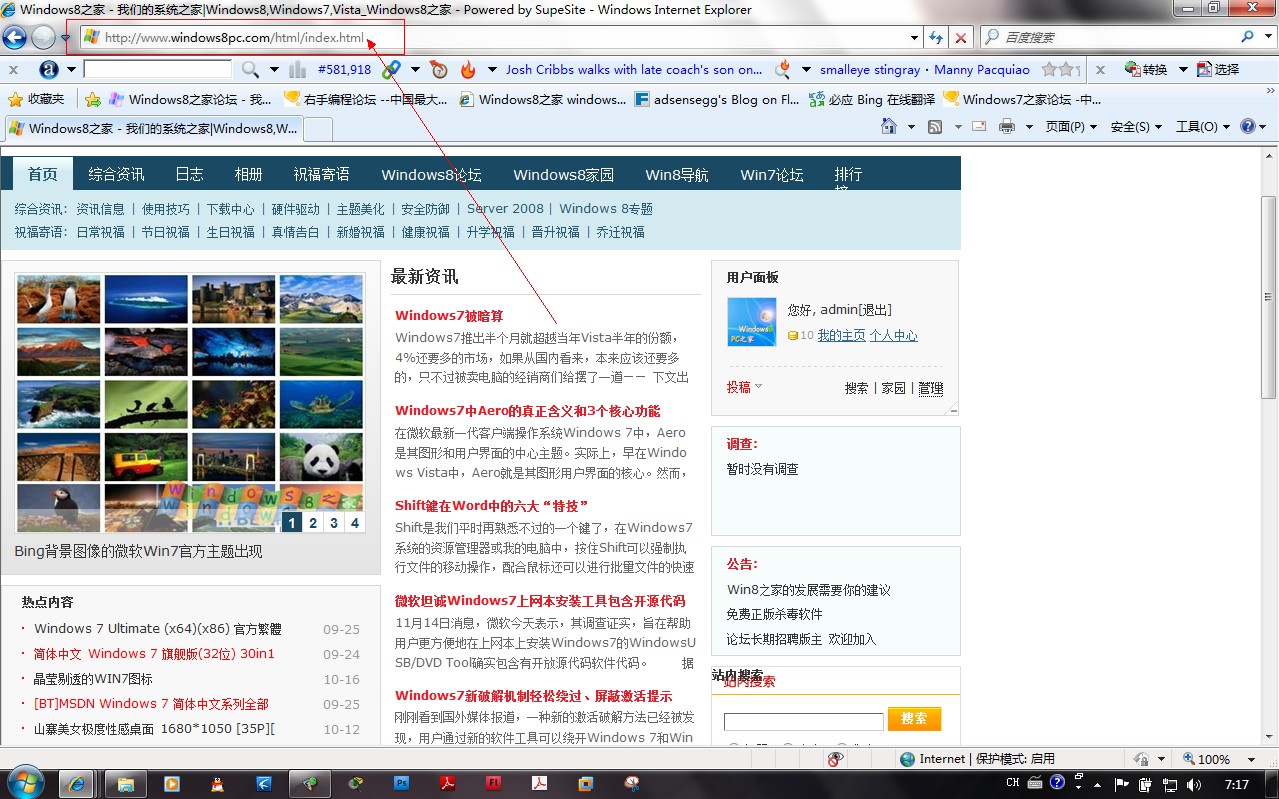Click the Home icon in the command bar
The image size is (1279, 799).
pos(889,127)
